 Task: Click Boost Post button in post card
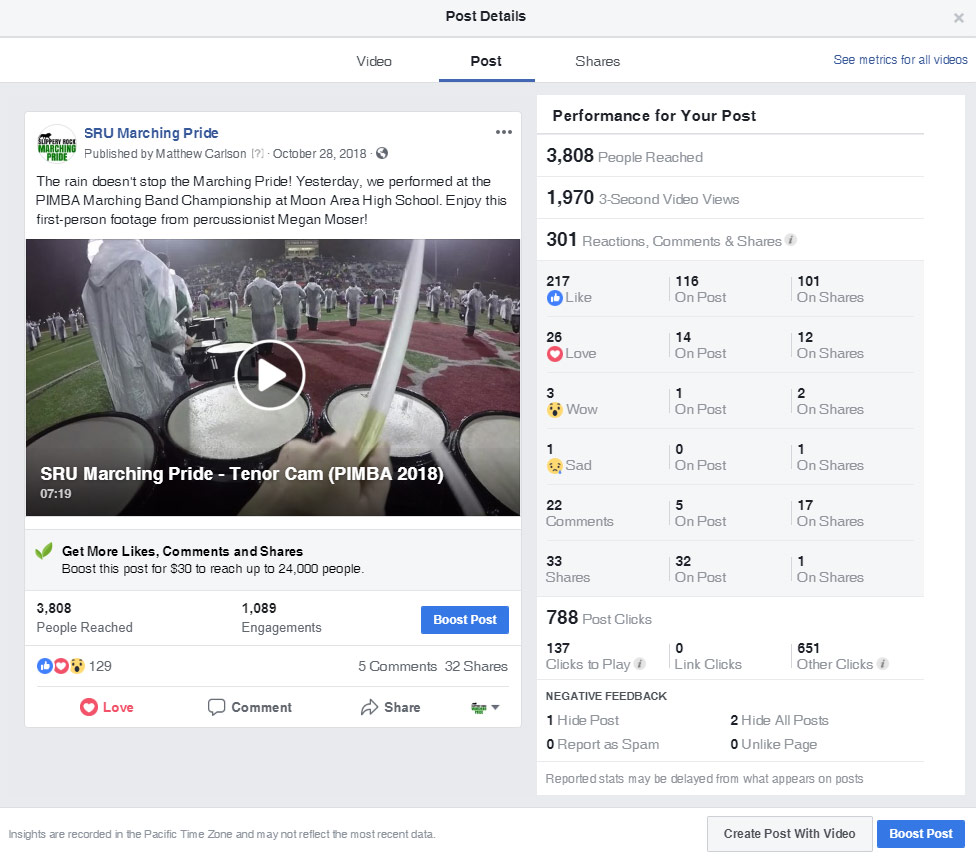coord(465,620)
